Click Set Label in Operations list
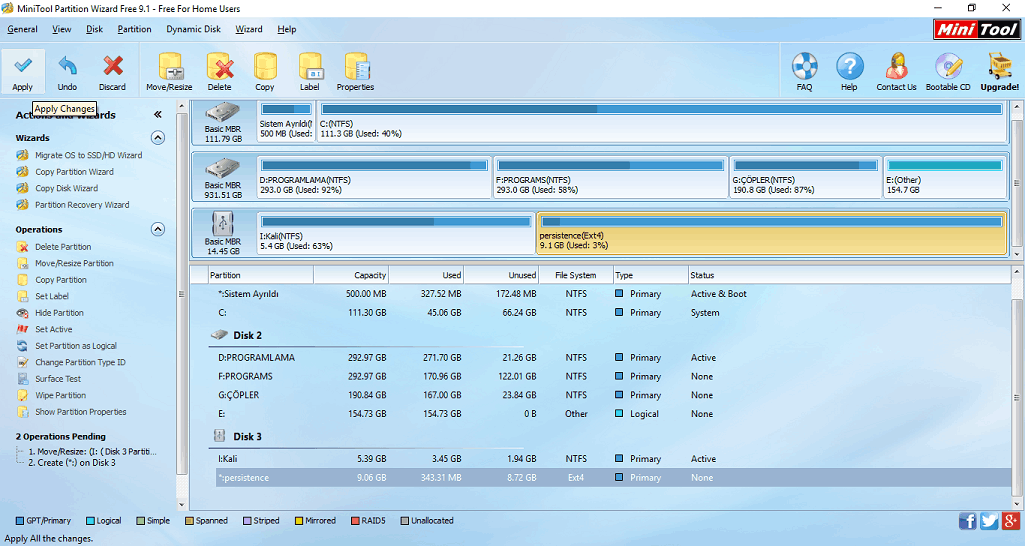1025x546 pixels. pyautogui.click(x=52, y=296)
